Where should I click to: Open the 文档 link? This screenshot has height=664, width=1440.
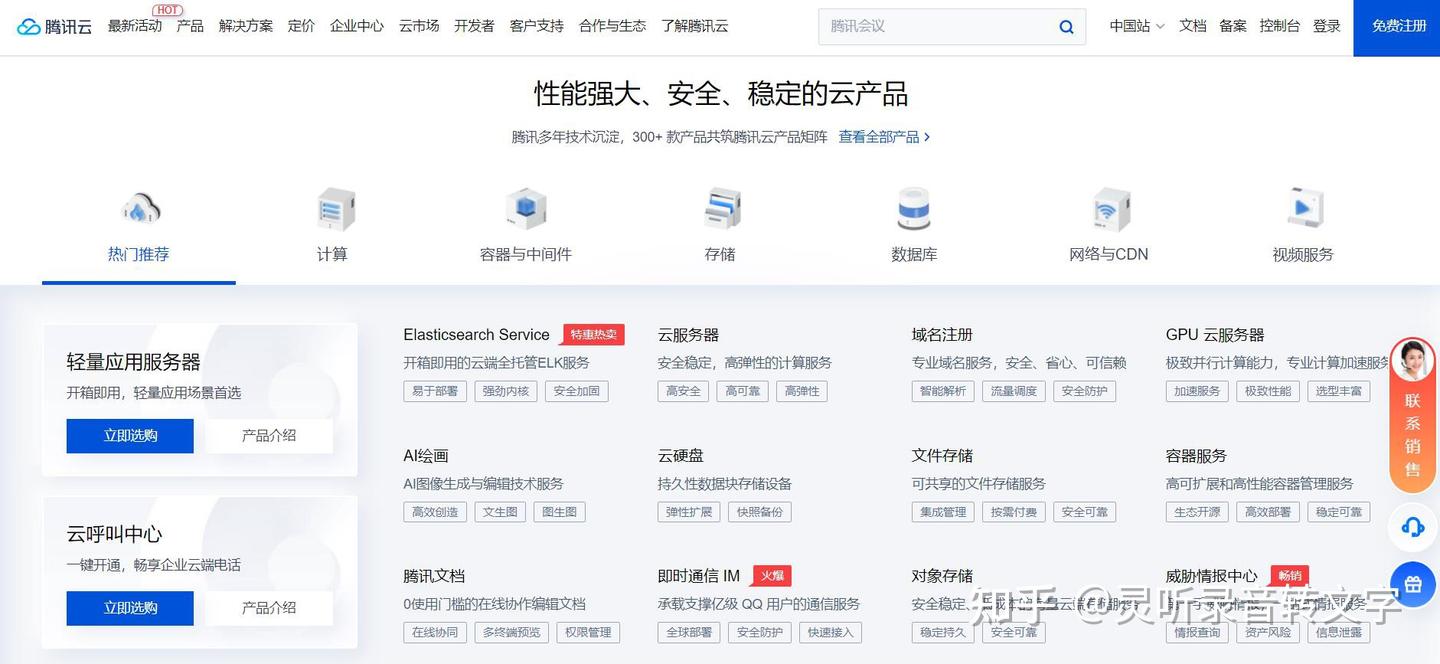coord(1193,26)
